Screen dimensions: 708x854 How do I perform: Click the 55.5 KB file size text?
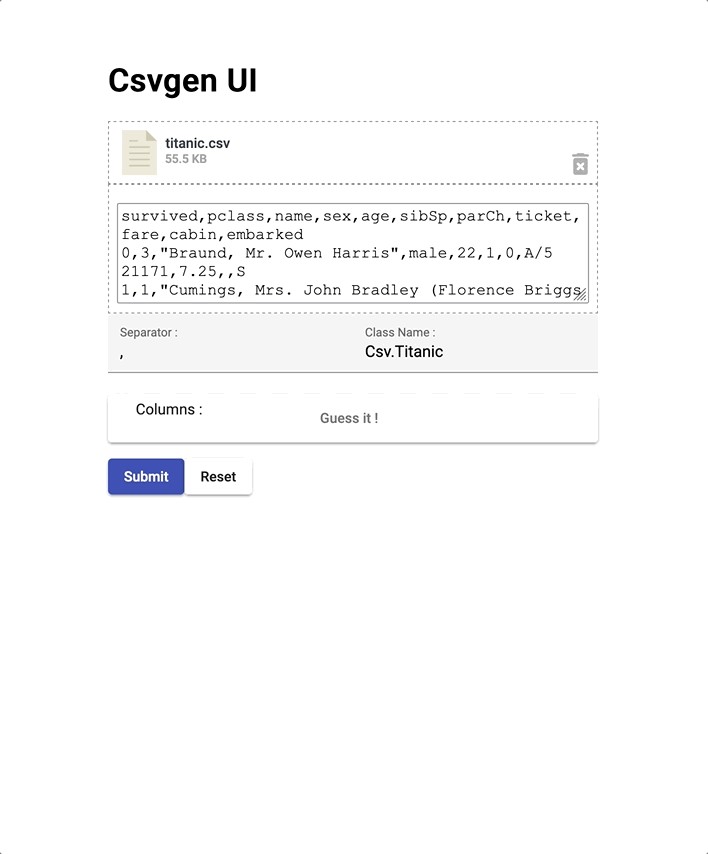186,159
